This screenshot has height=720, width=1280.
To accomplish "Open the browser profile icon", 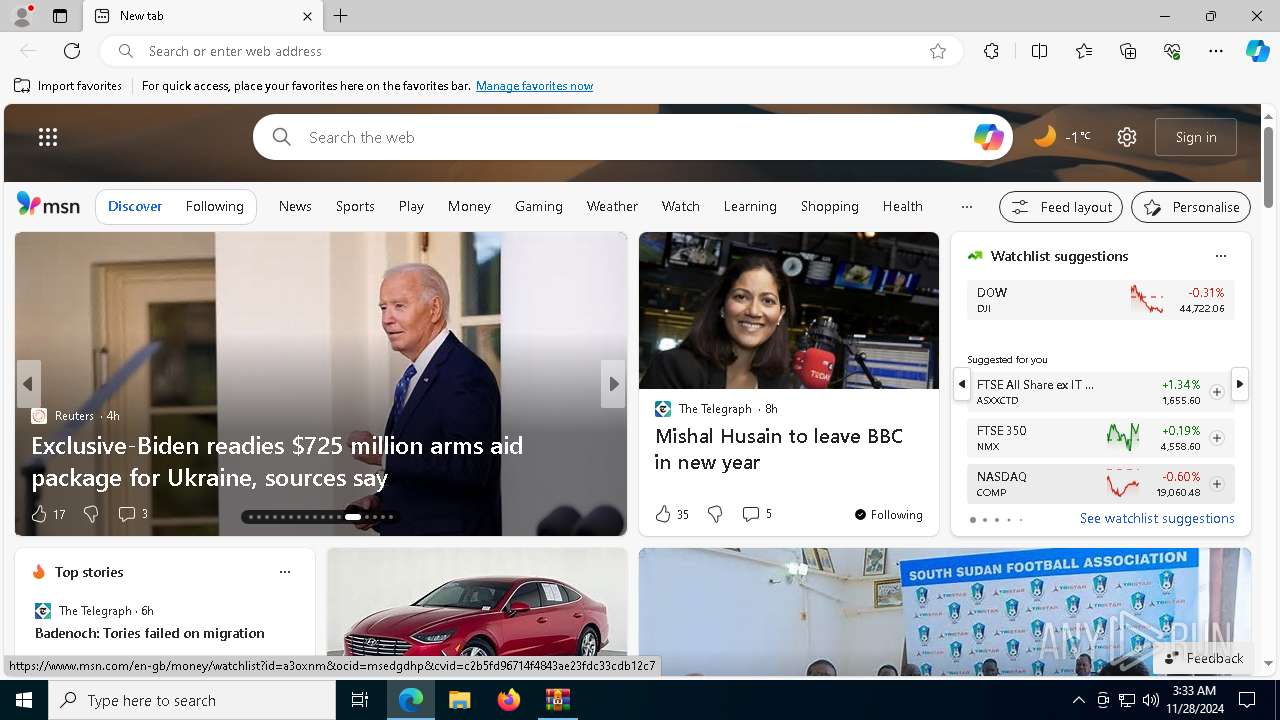I will [21, 16].
